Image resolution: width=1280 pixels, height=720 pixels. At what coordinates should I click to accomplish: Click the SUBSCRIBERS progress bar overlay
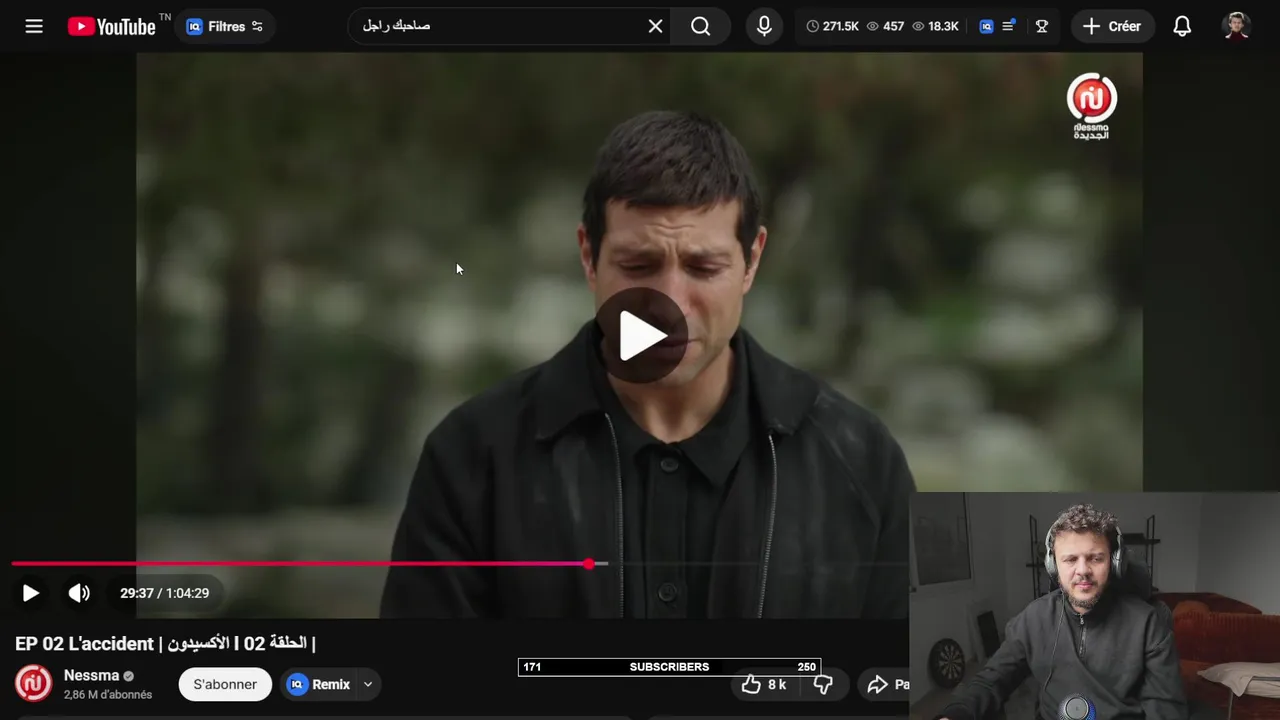point(669,667)
